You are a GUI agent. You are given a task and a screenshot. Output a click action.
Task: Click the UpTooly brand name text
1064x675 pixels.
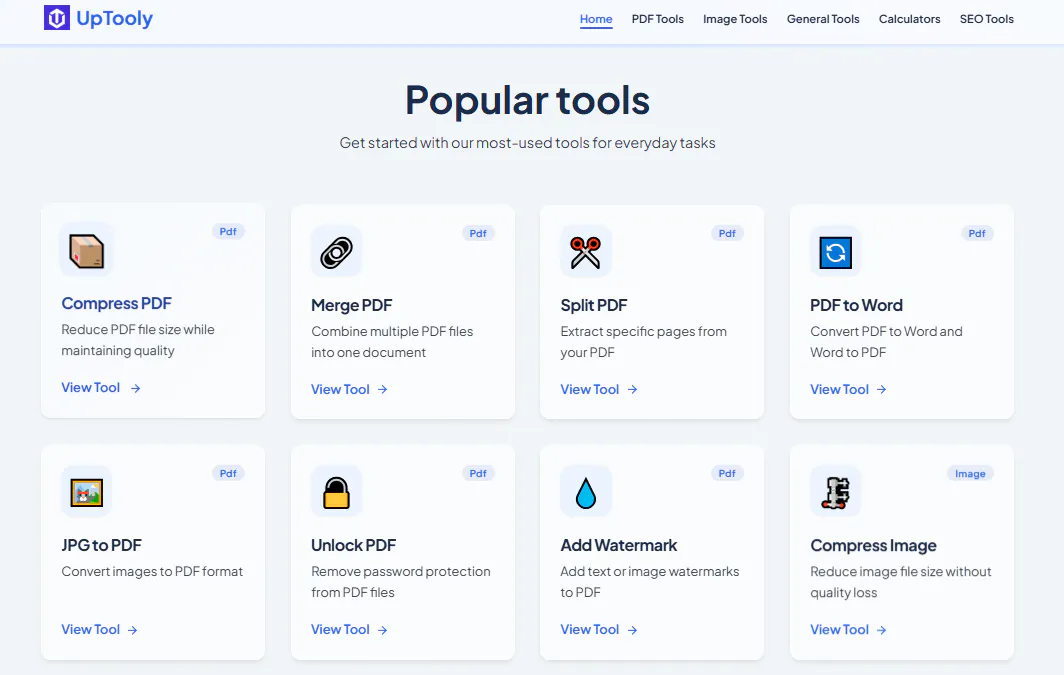pos(115,18)
